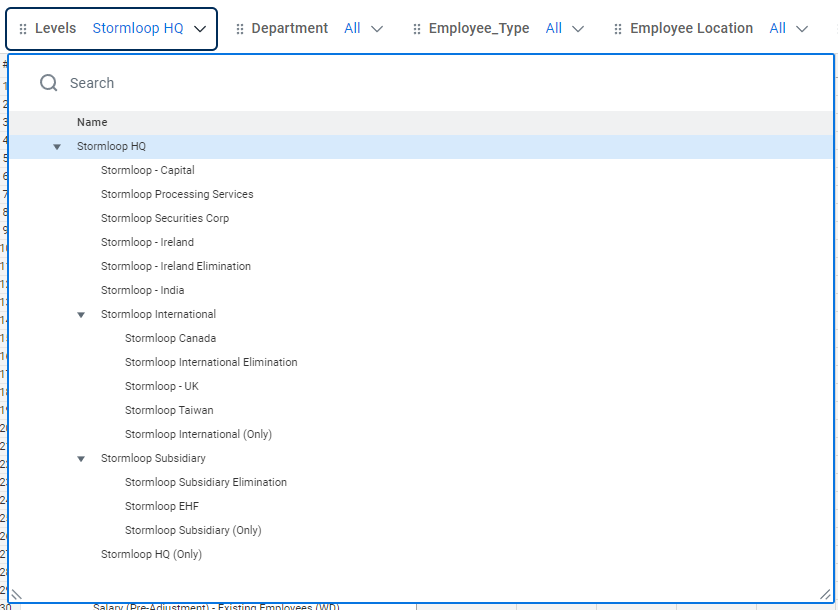Open the Employee_Type All dropdown
This screenshot has width=838, height=610.
576,28
